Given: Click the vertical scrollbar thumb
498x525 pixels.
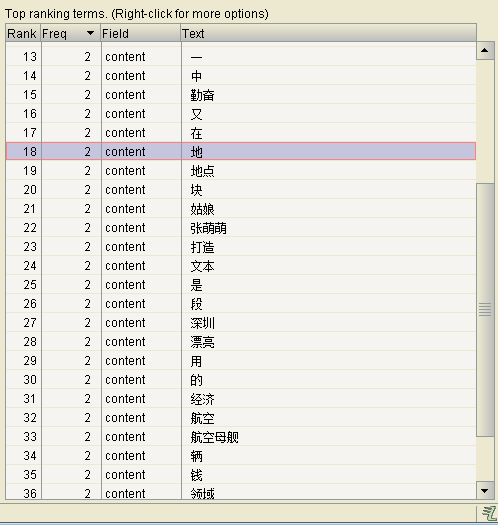Looking at the screenshot, I should point(485,310).
